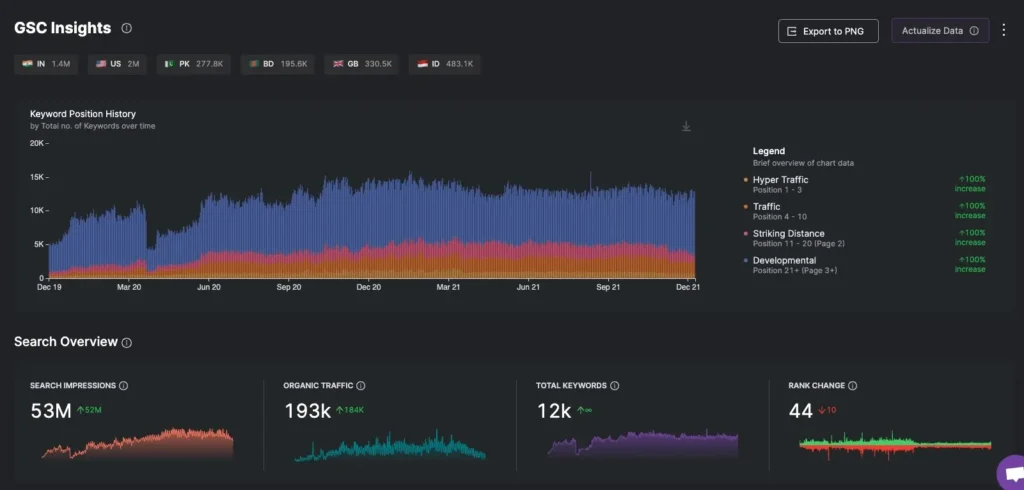The width and height of the screenshot is (1024, 490).
Task: Click the Organic Traffic info icon
Action: pyautogui.click(x=361, y=386)
